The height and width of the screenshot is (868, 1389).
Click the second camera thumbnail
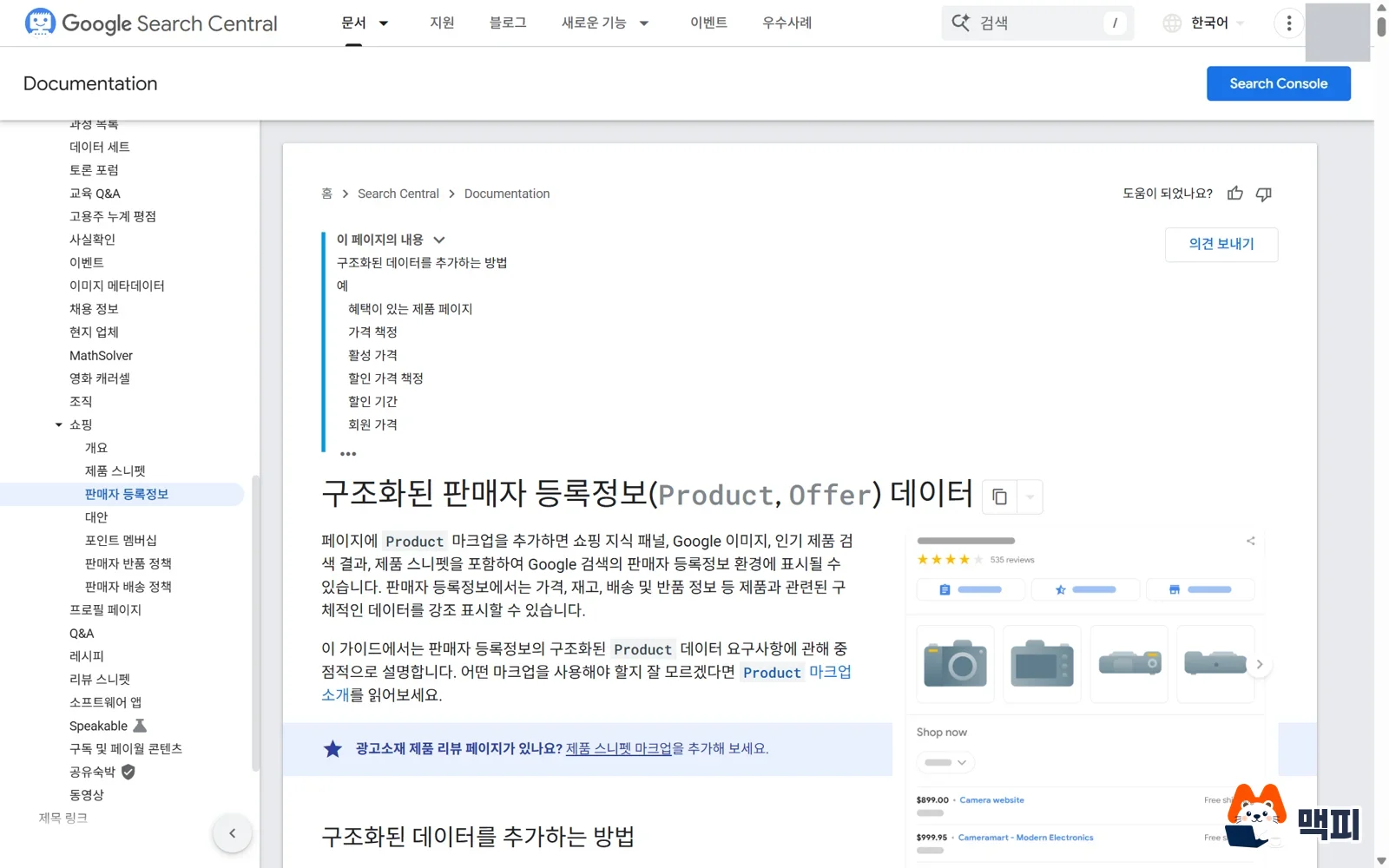coord(1043,664)
